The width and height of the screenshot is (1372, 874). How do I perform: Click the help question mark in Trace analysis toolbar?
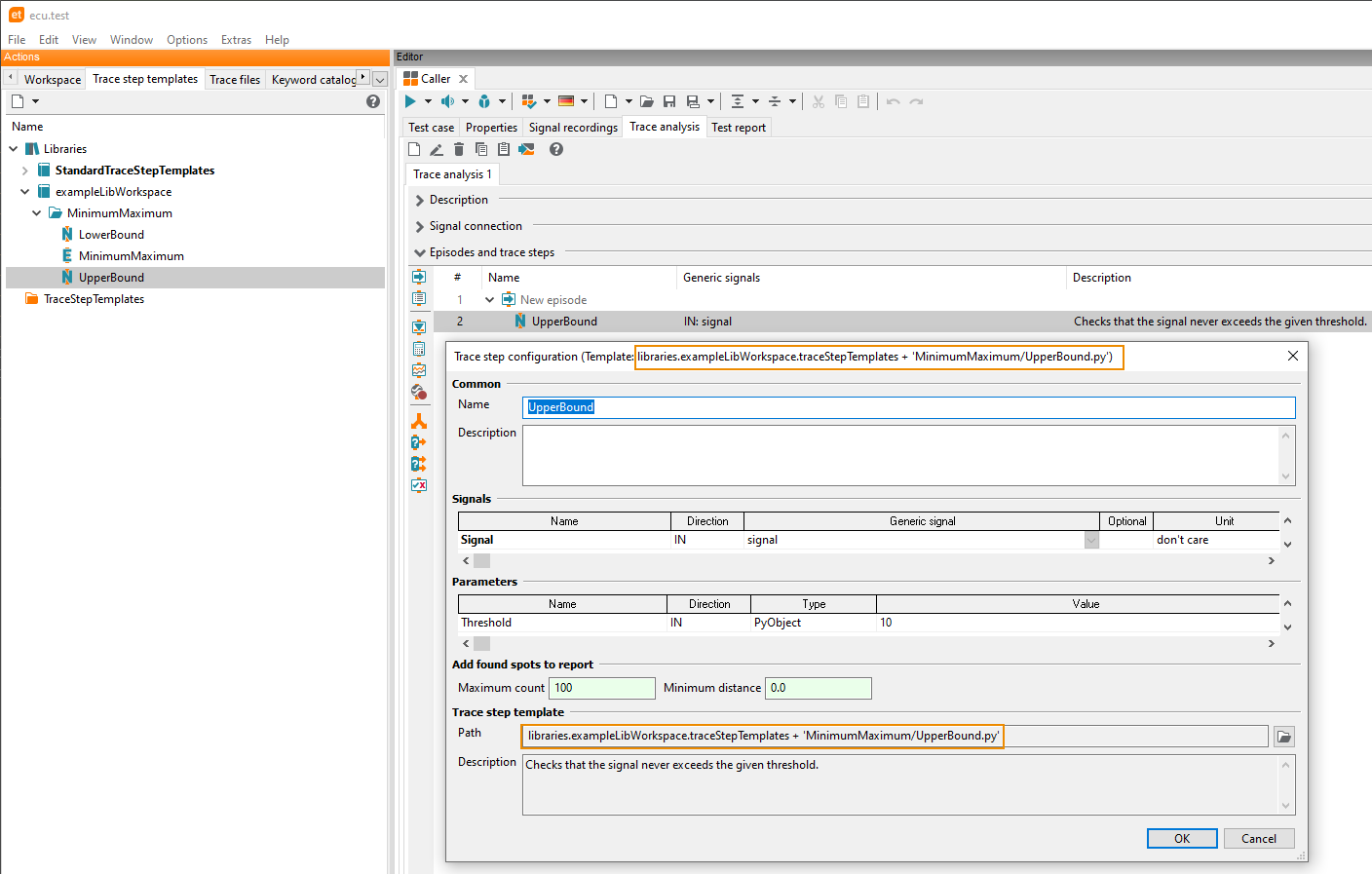click(556, 149)
